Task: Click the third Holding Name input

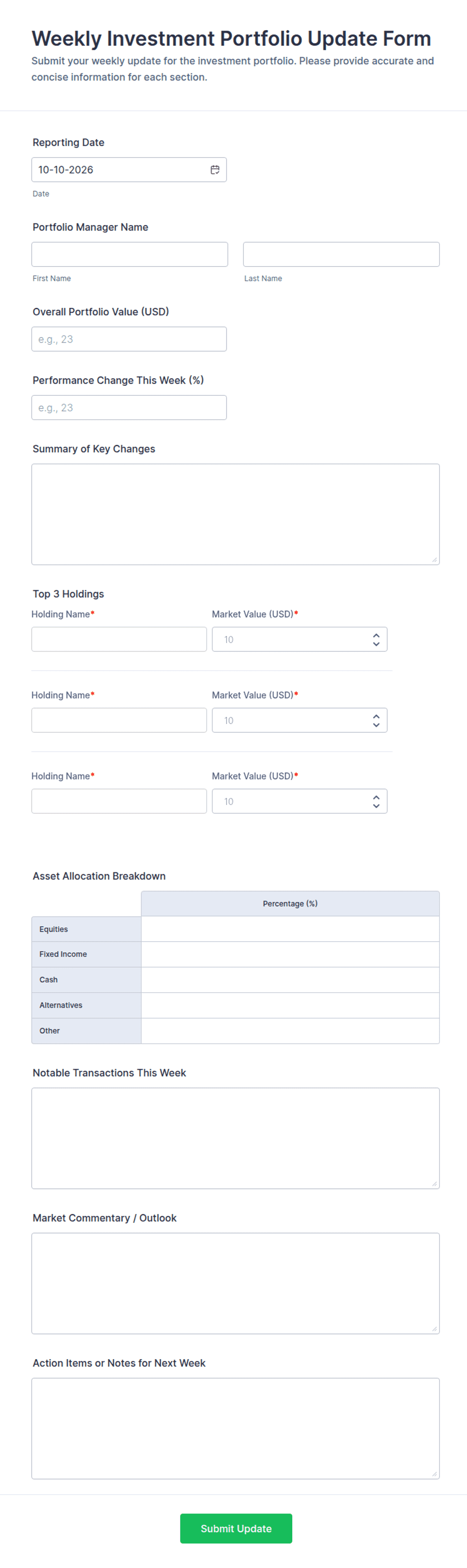Action: pyautogui.click(x=120, y=801)
